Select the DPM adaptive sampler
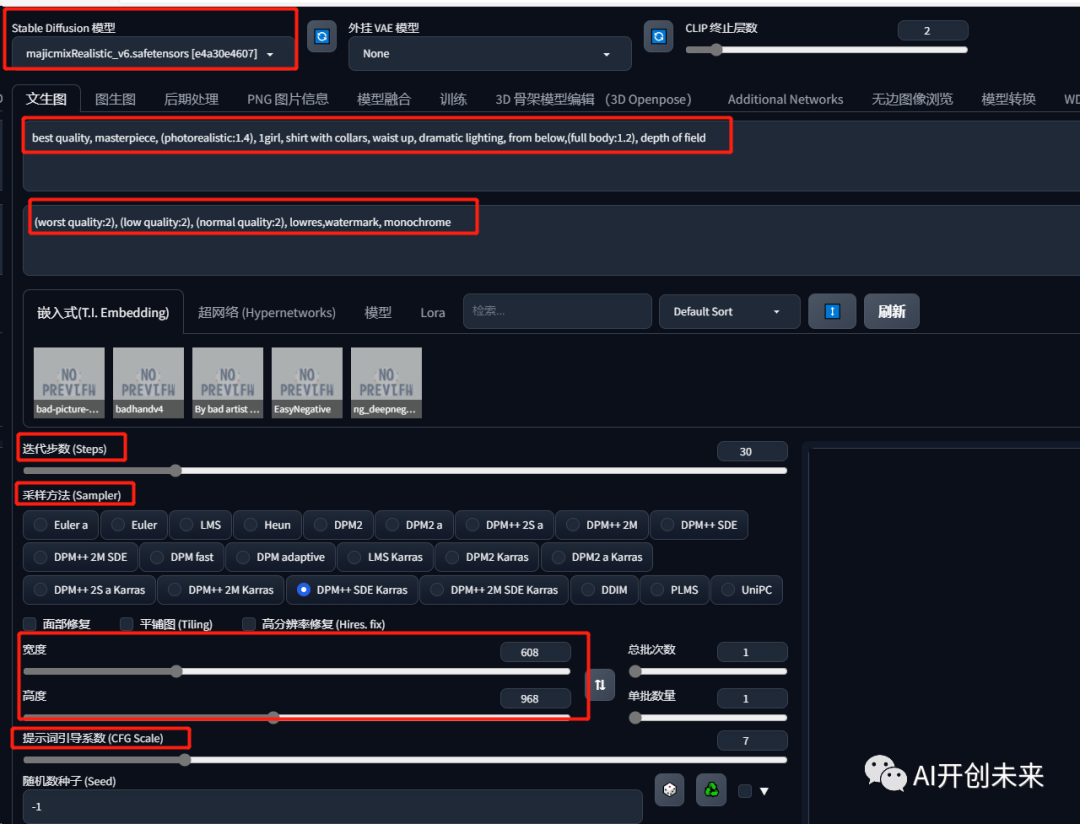Image resolution: width=1080 pixels, height=824 pixels. (280, 557)
